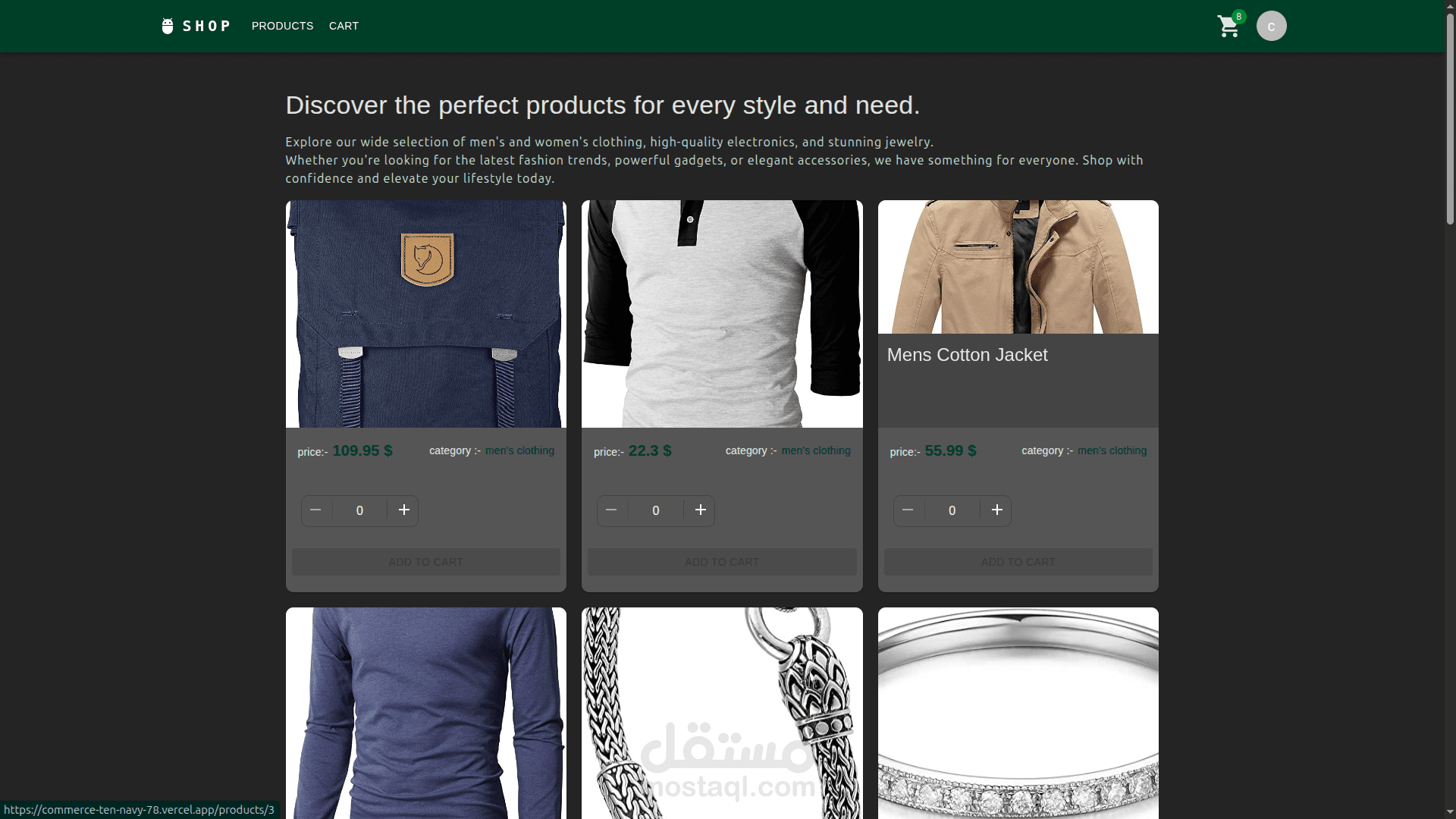Viewport: 1456px width, 819px height.
Task: Select the 'Mens Cotton Jacket' title
Action: 967,355
